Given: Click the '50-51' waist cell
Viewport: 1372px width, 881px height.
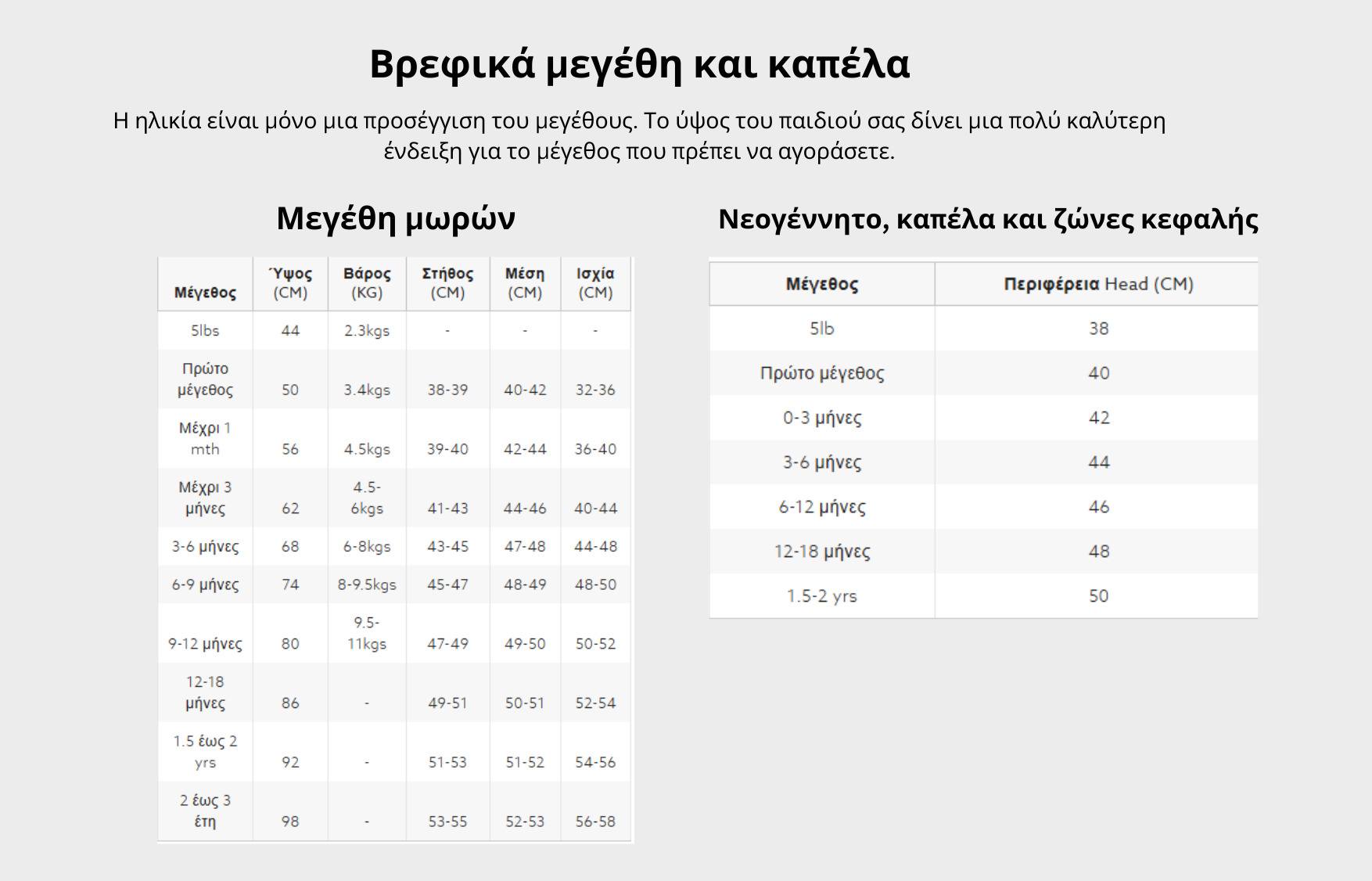Looking at the screenshot, I should tap(525, 703).
